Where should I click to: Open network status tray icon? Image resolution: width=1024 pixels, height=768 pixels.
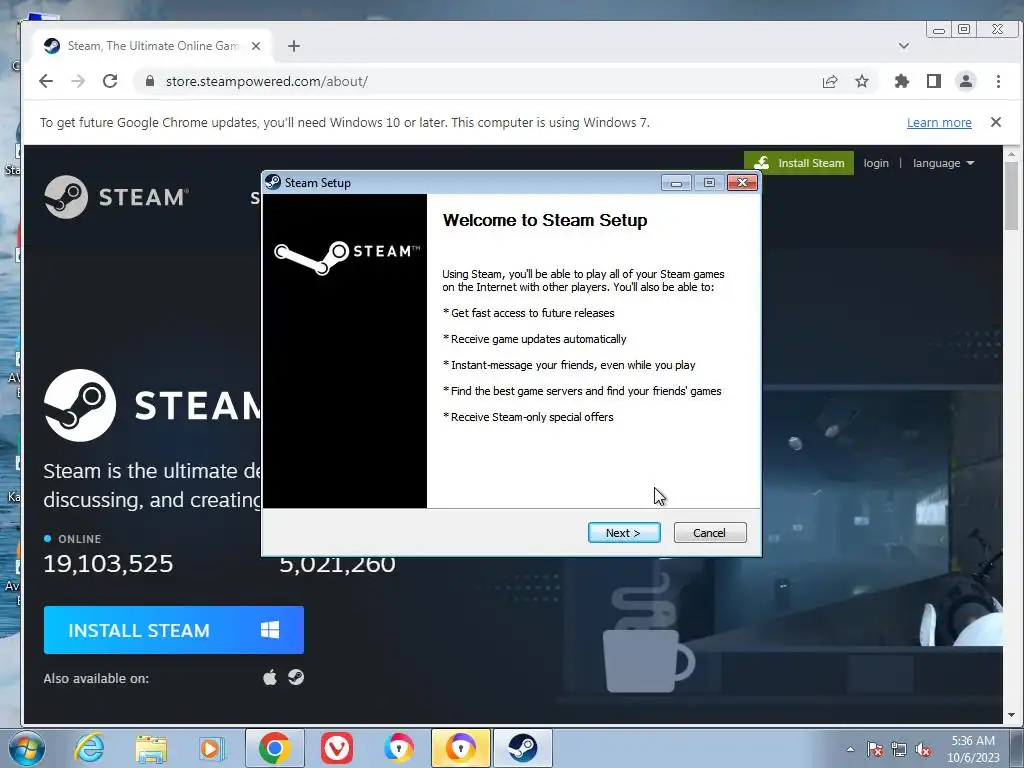(x=899, y=749)
